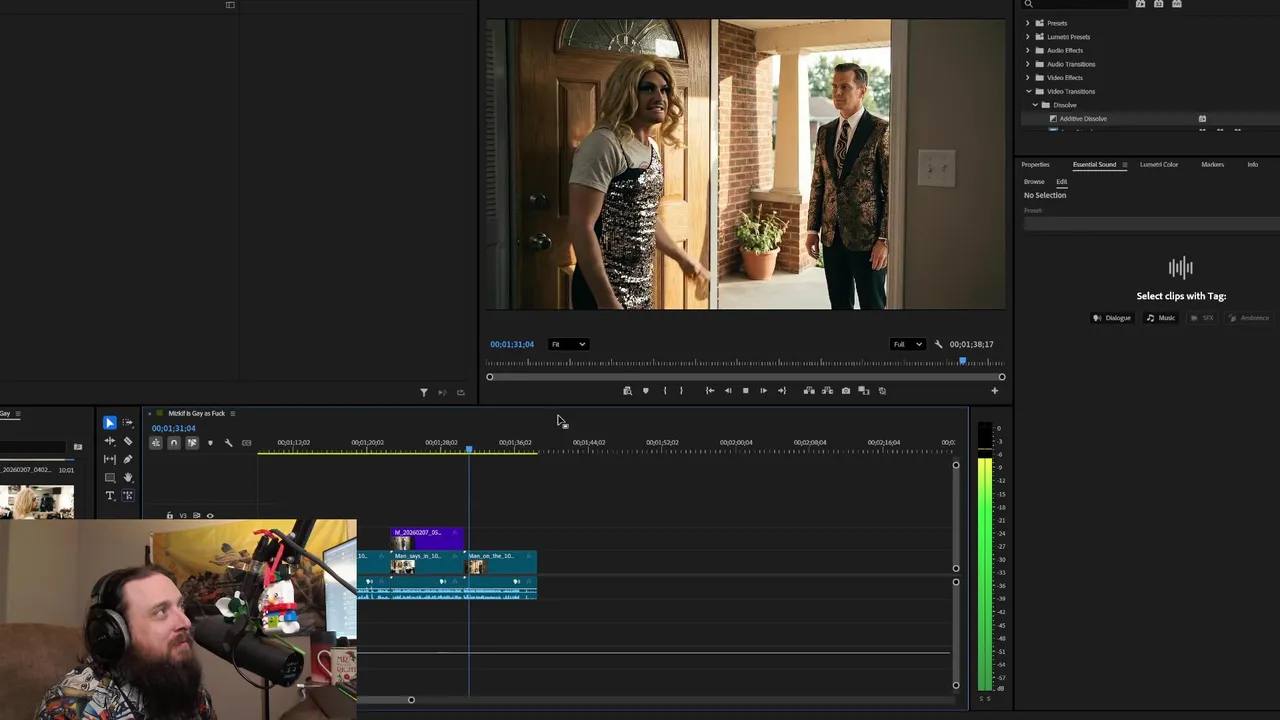
Task: Toggle V3 track lock
Action: click(x=169, y=516)
